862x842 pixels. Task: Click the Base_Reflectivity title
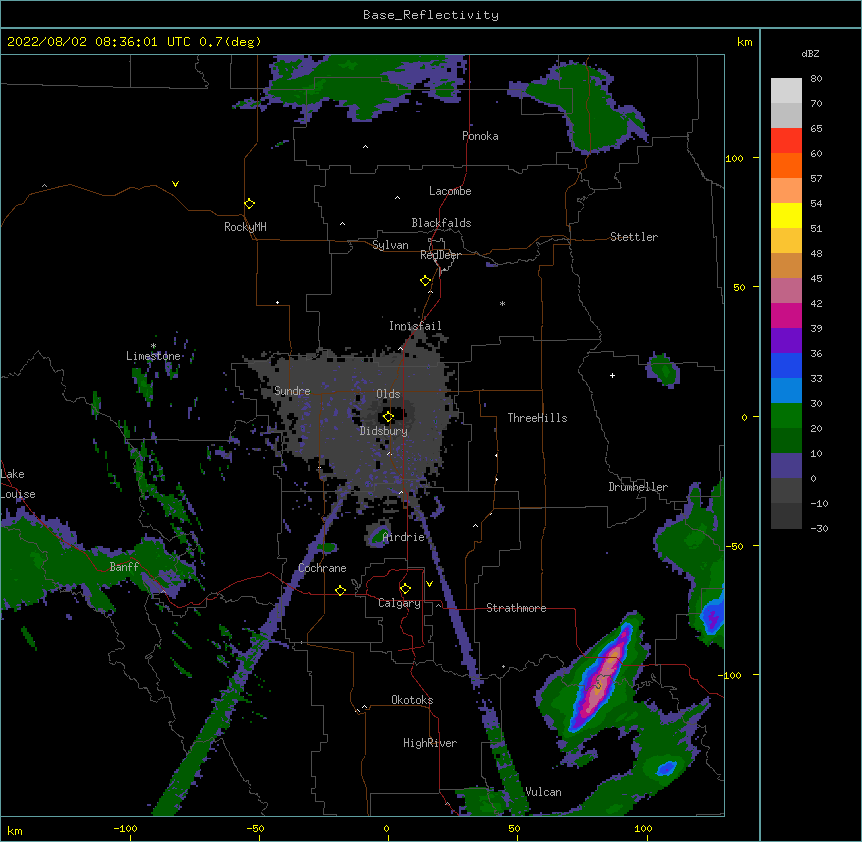pyautogui.click(x=431, y=15)
